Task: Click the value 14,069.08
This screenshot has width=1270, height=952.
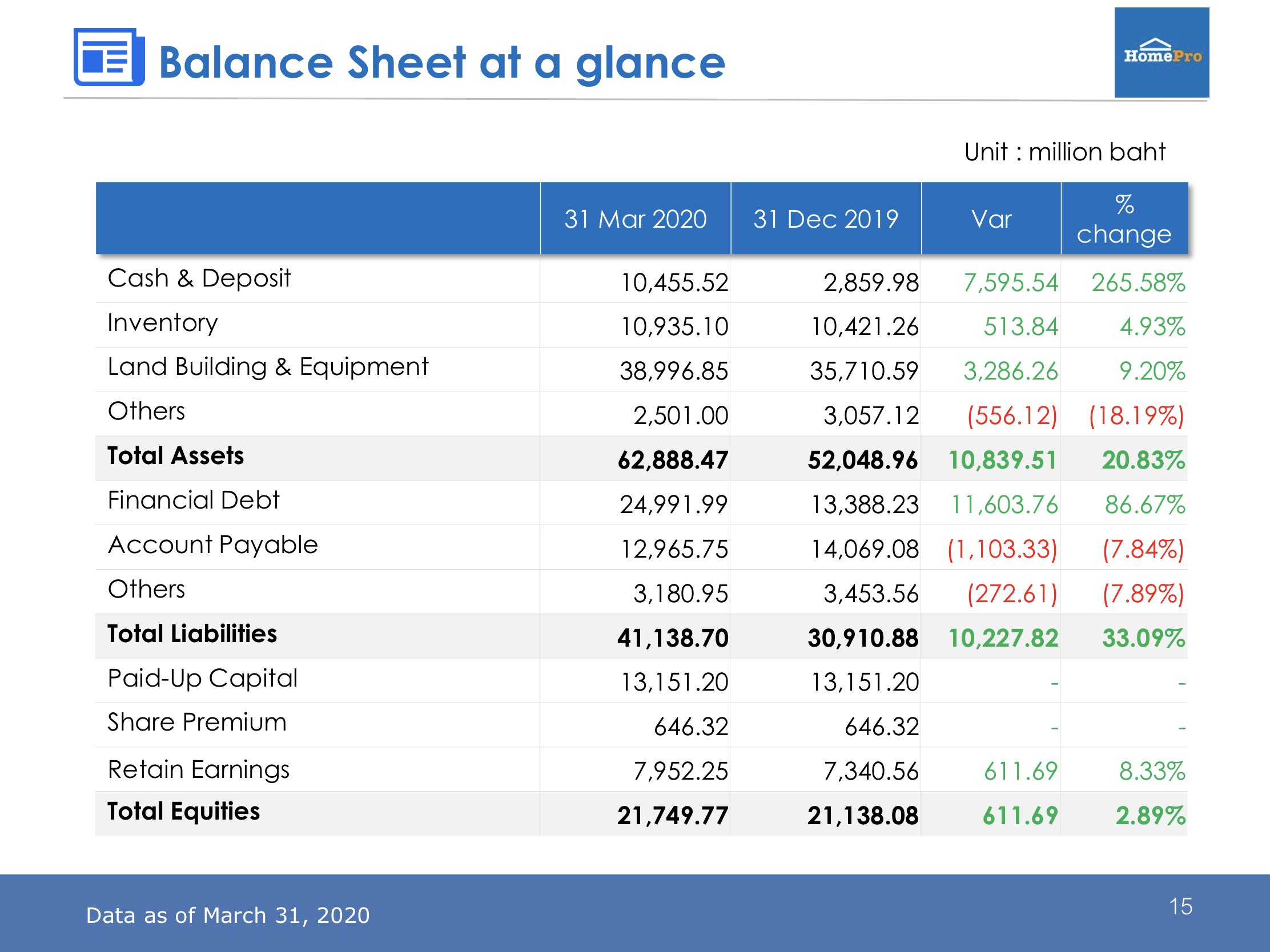Action: coord(865,549)
